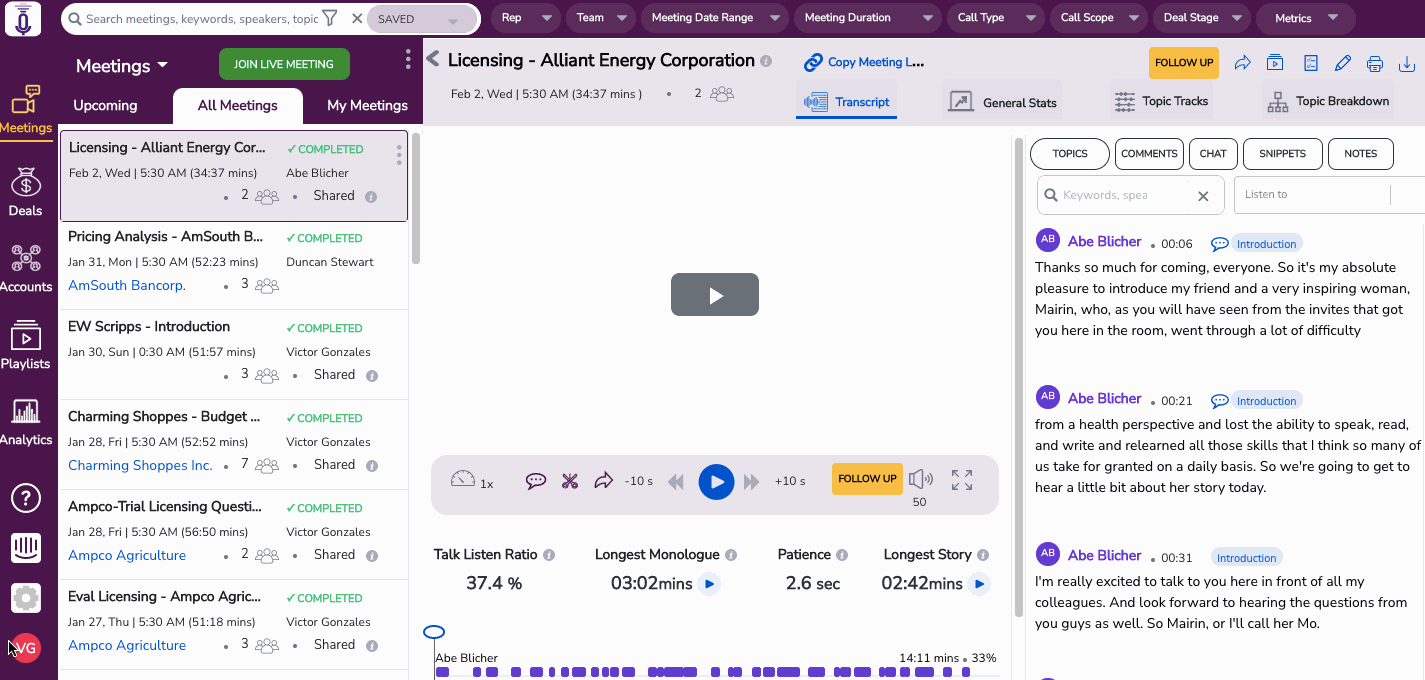This screenshot has width=1425, height=680.
Task: Click the JOIN LIVE MEETING button
Action: pyautogui.click(x=284, y=64)
